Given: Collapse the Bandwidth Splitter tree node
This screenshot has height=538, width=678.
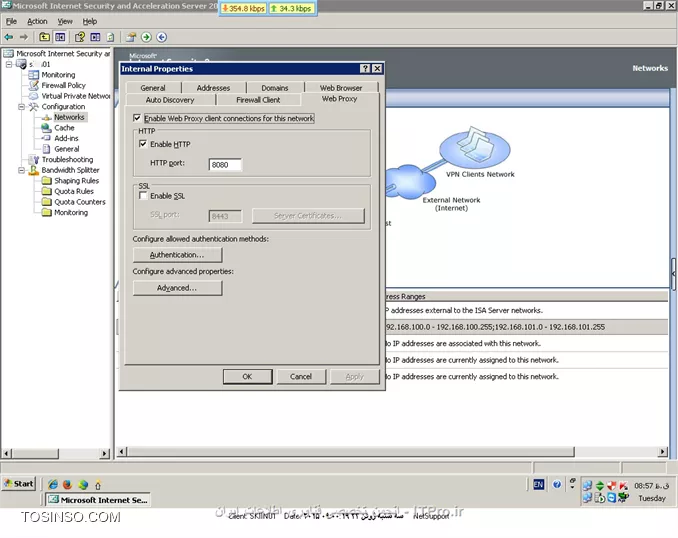Looking at the screenshot, I should [22, 170].
